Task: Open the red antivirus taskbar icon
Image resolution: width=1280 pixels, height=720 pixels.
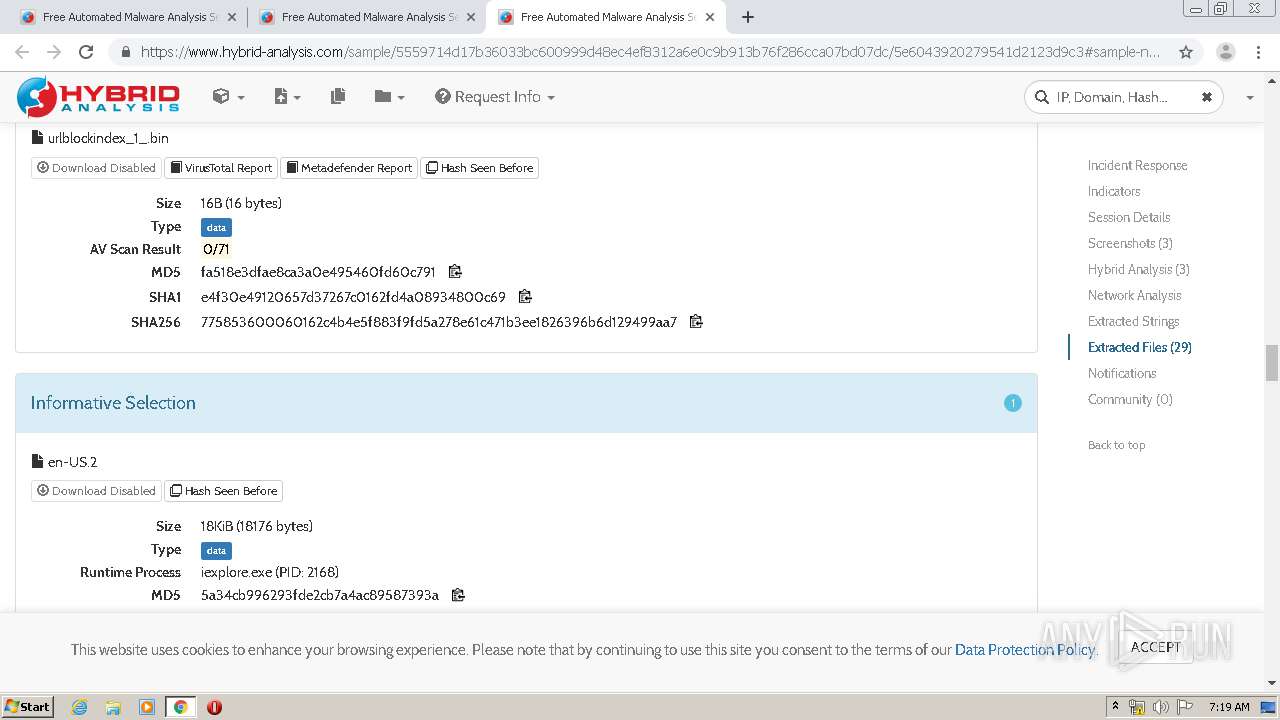Action: (x=214, y=707)
